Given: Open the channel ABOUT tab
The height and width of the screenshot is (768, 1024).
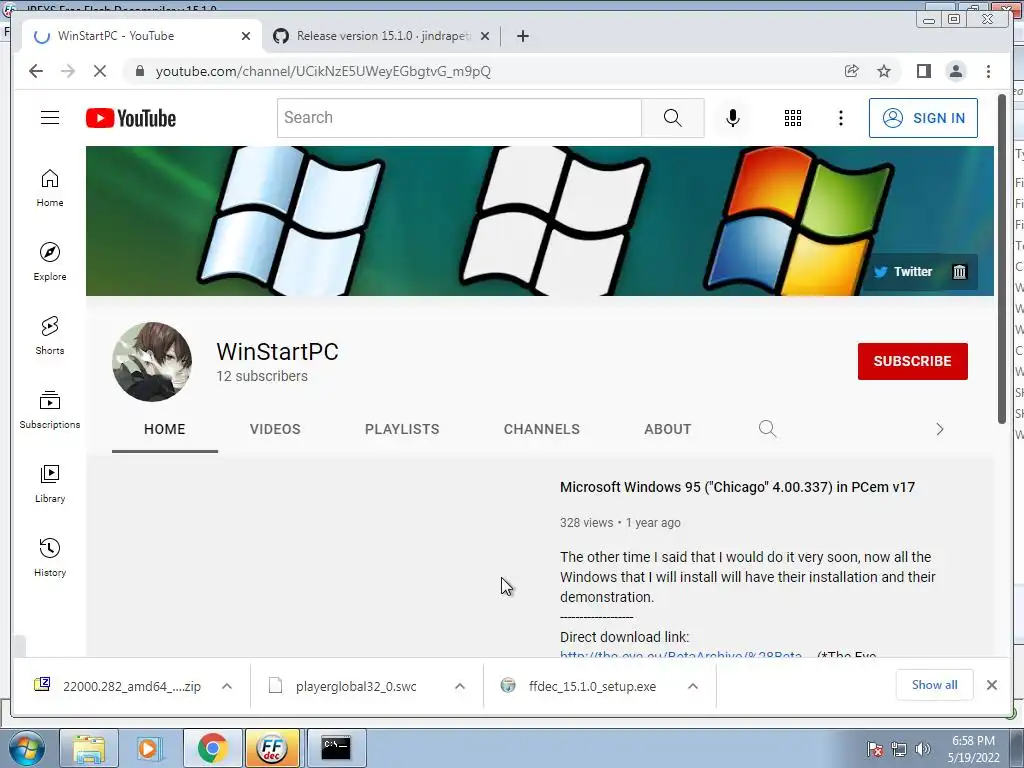Looking at the screenshot, I should (667, 429).
